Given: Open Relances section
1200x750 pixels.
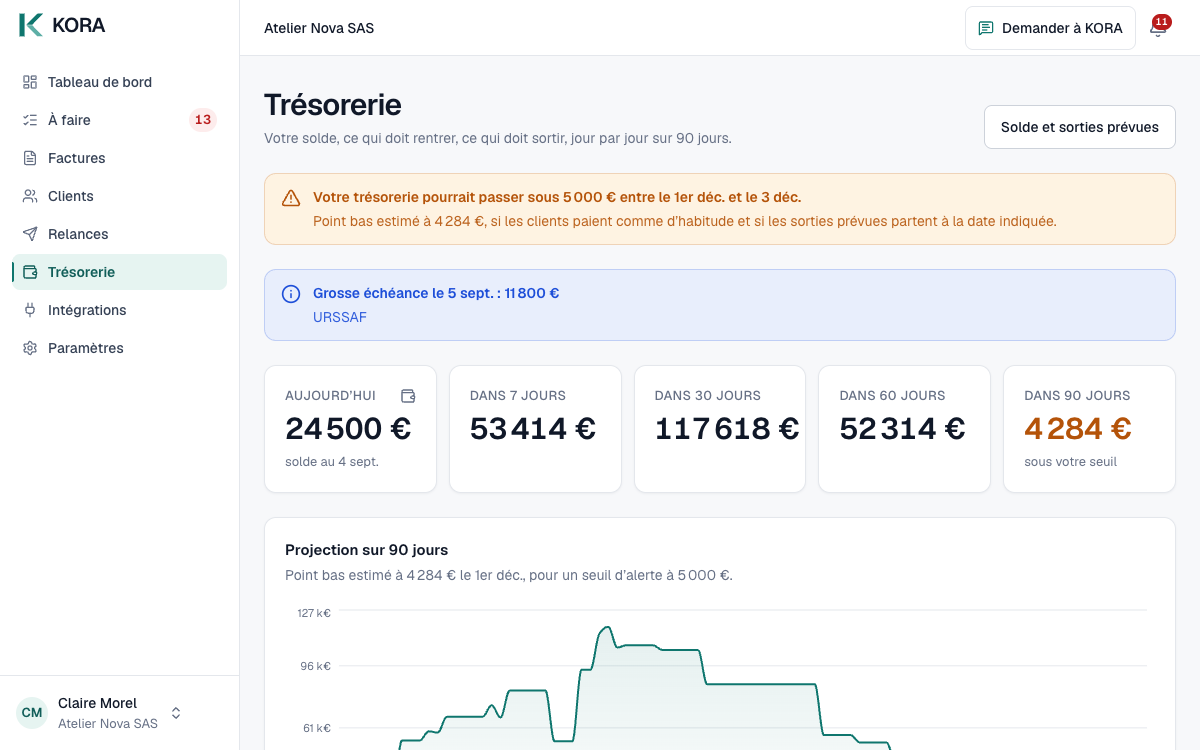Looking at the screenshot, I should pyautogui.click(x=120, y=234).
